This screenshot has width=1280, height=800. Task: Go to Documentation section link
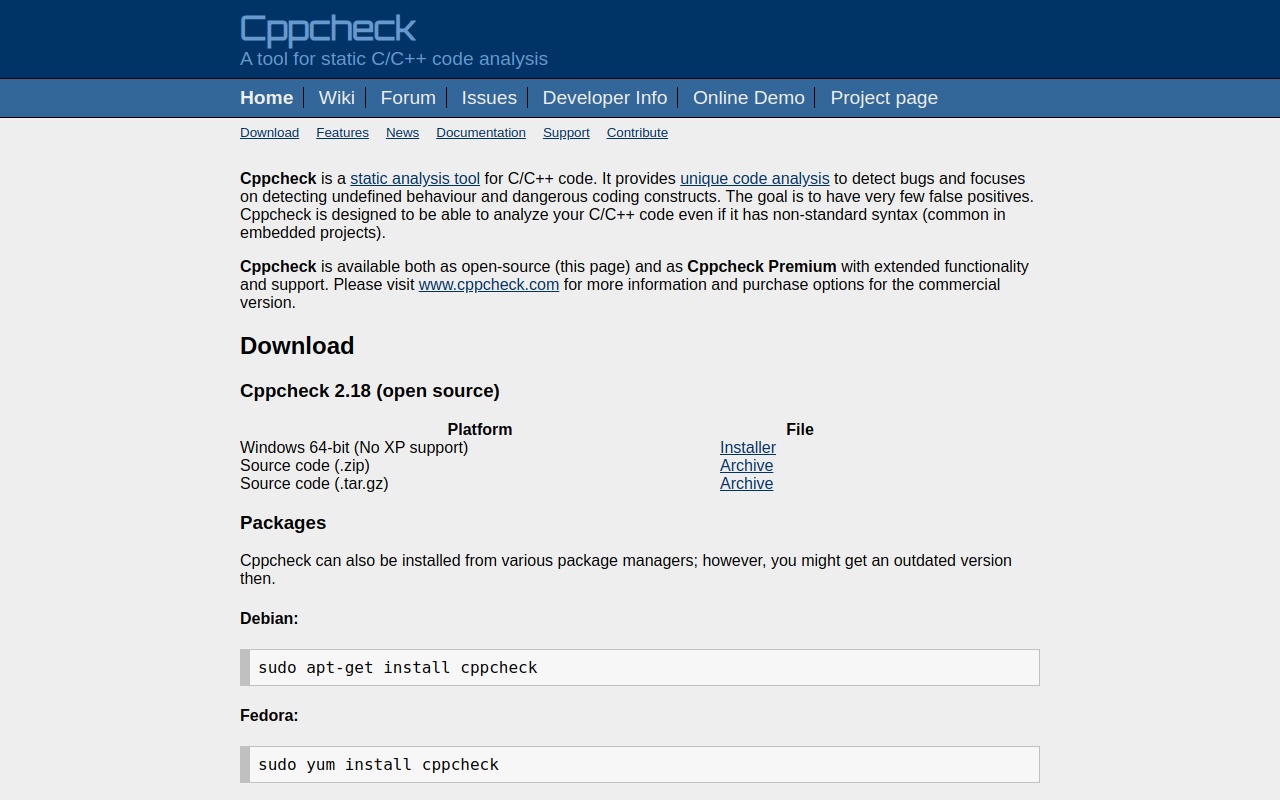click(480, 133)
